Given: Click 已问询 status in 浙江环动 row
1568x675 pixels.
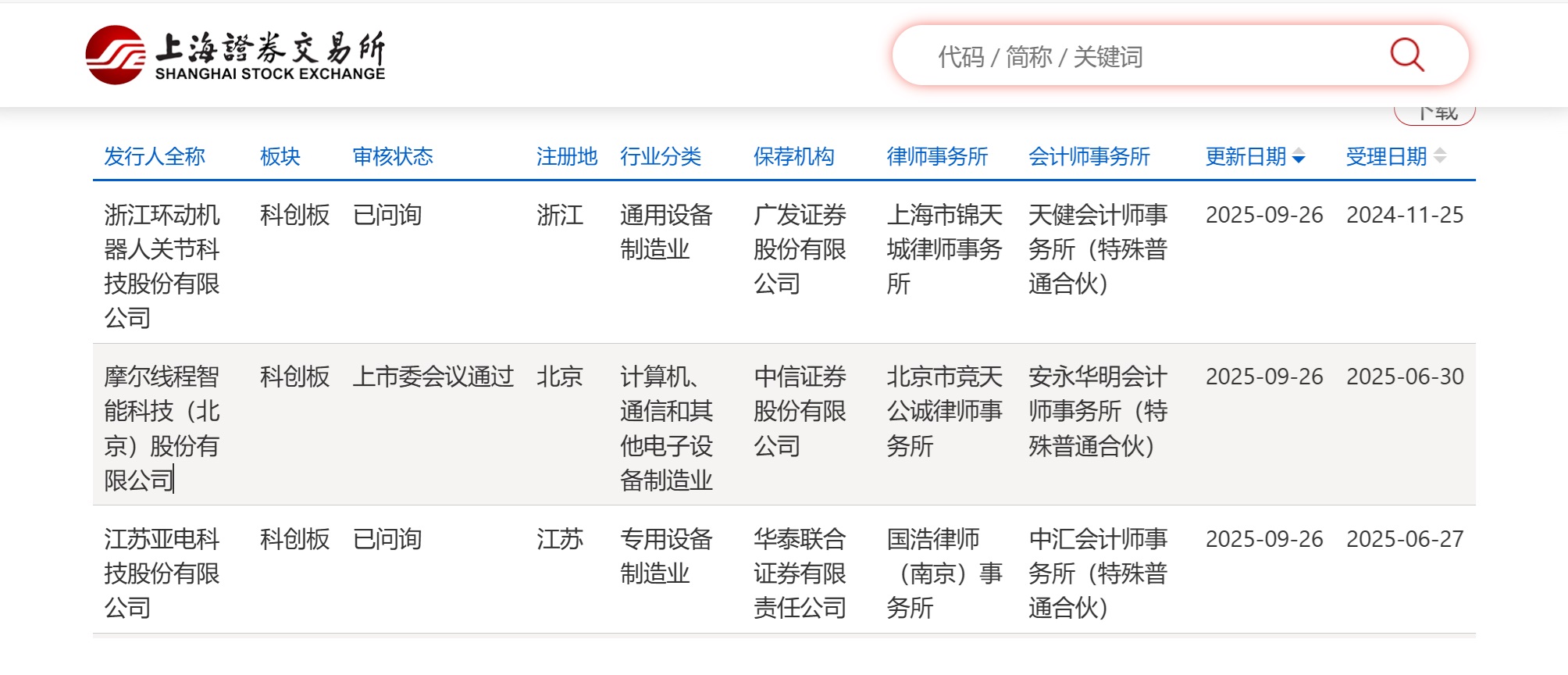Looking at the screenshot, I should click(387, 215).
